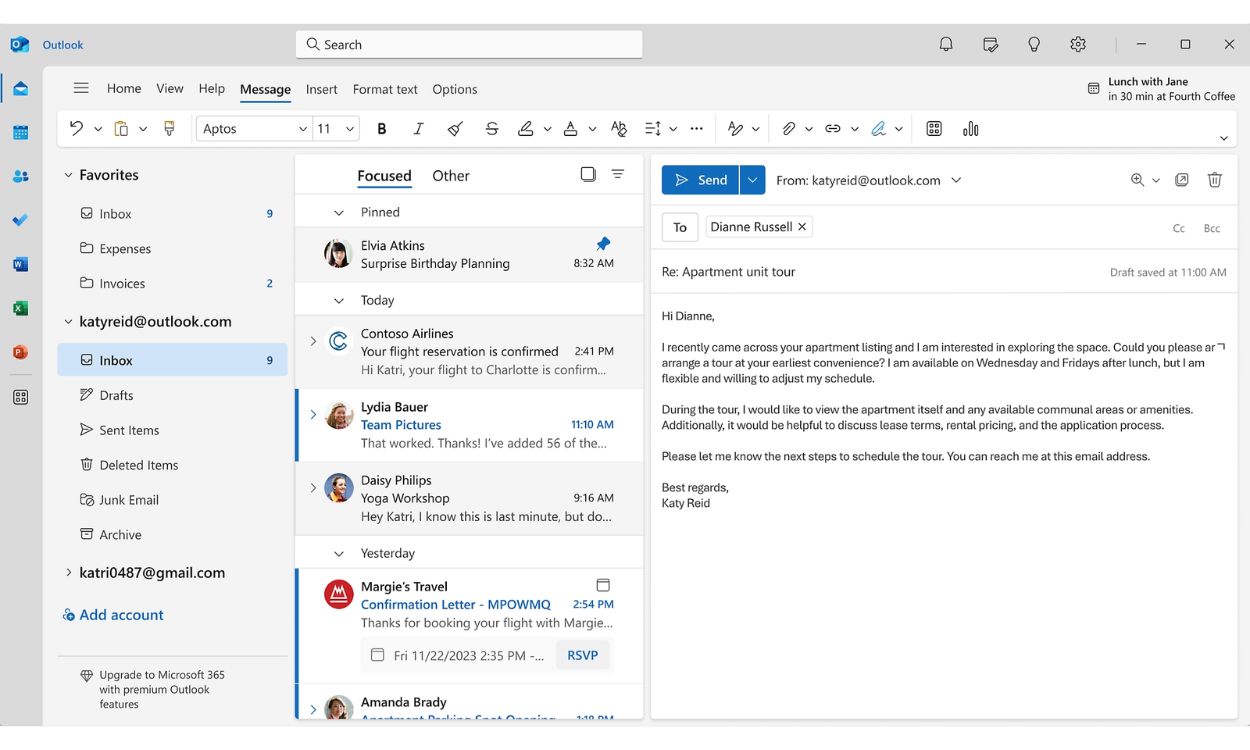Click the line spacing icon
Viewport: 1250px width, 750px height.
653,129
